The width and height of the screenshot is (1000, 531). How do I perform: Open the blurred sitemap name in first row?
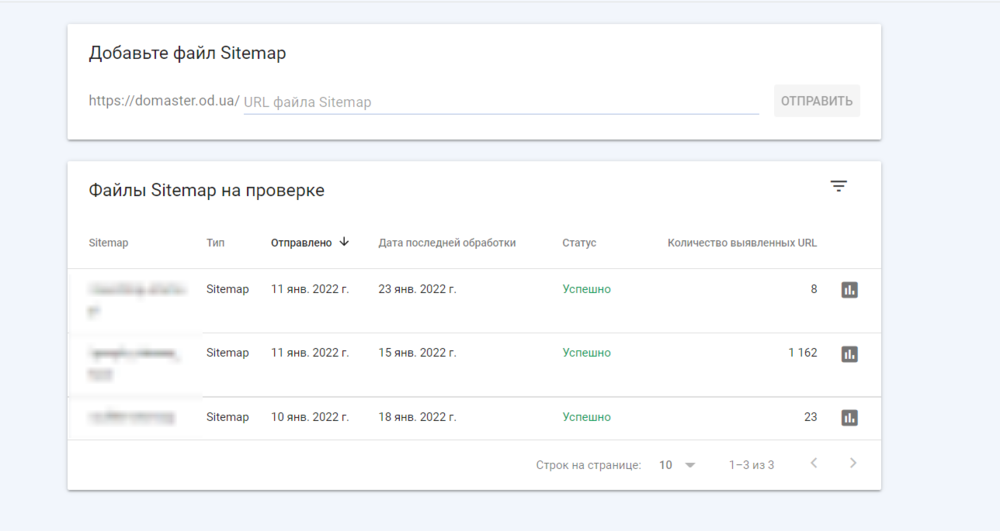tap(134, 290)
